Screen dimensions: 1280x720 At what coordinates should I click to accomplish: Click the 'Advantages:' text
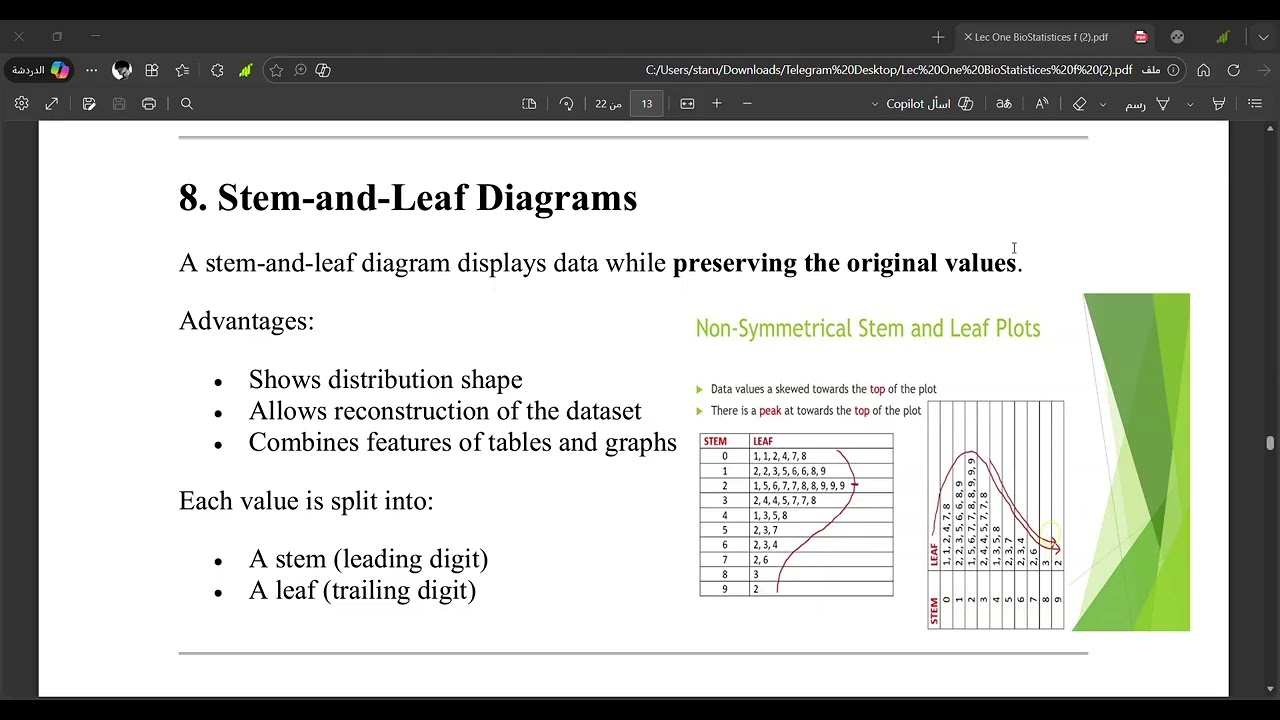click(x=246, y=321)
